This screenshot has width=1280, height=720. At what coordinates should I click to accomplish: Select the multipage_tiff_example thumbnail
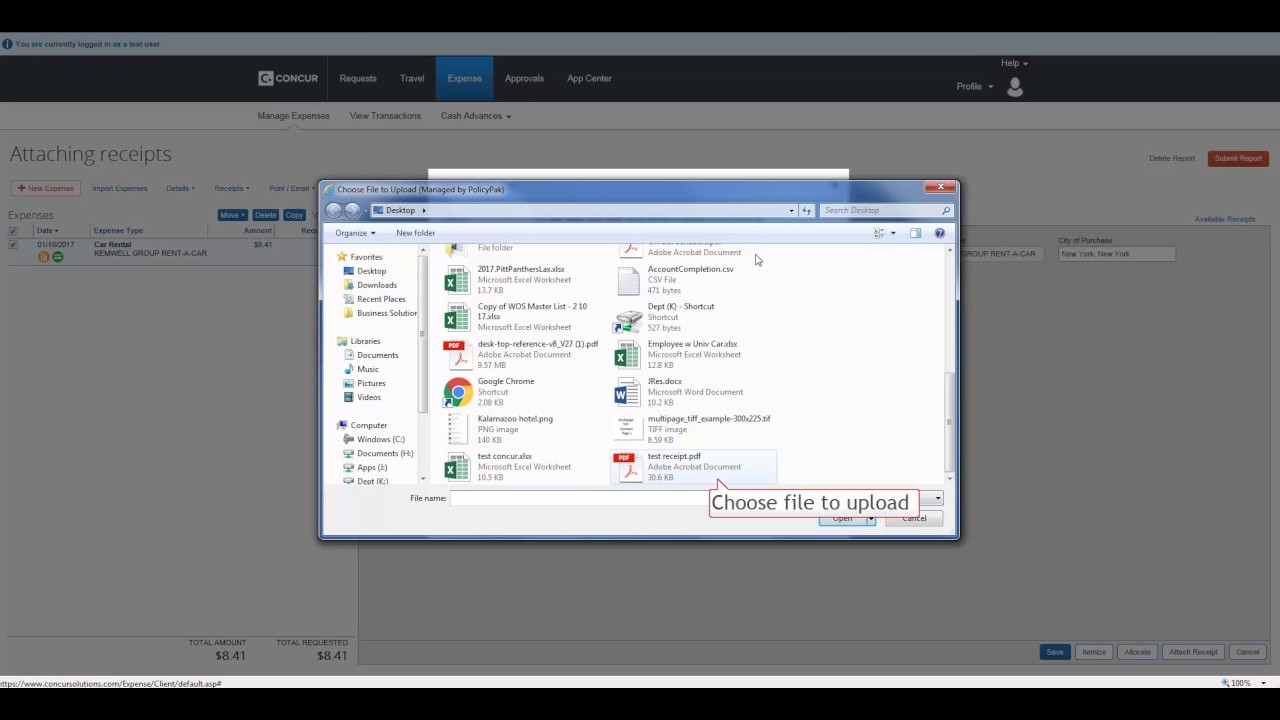(x=627, y=429)
